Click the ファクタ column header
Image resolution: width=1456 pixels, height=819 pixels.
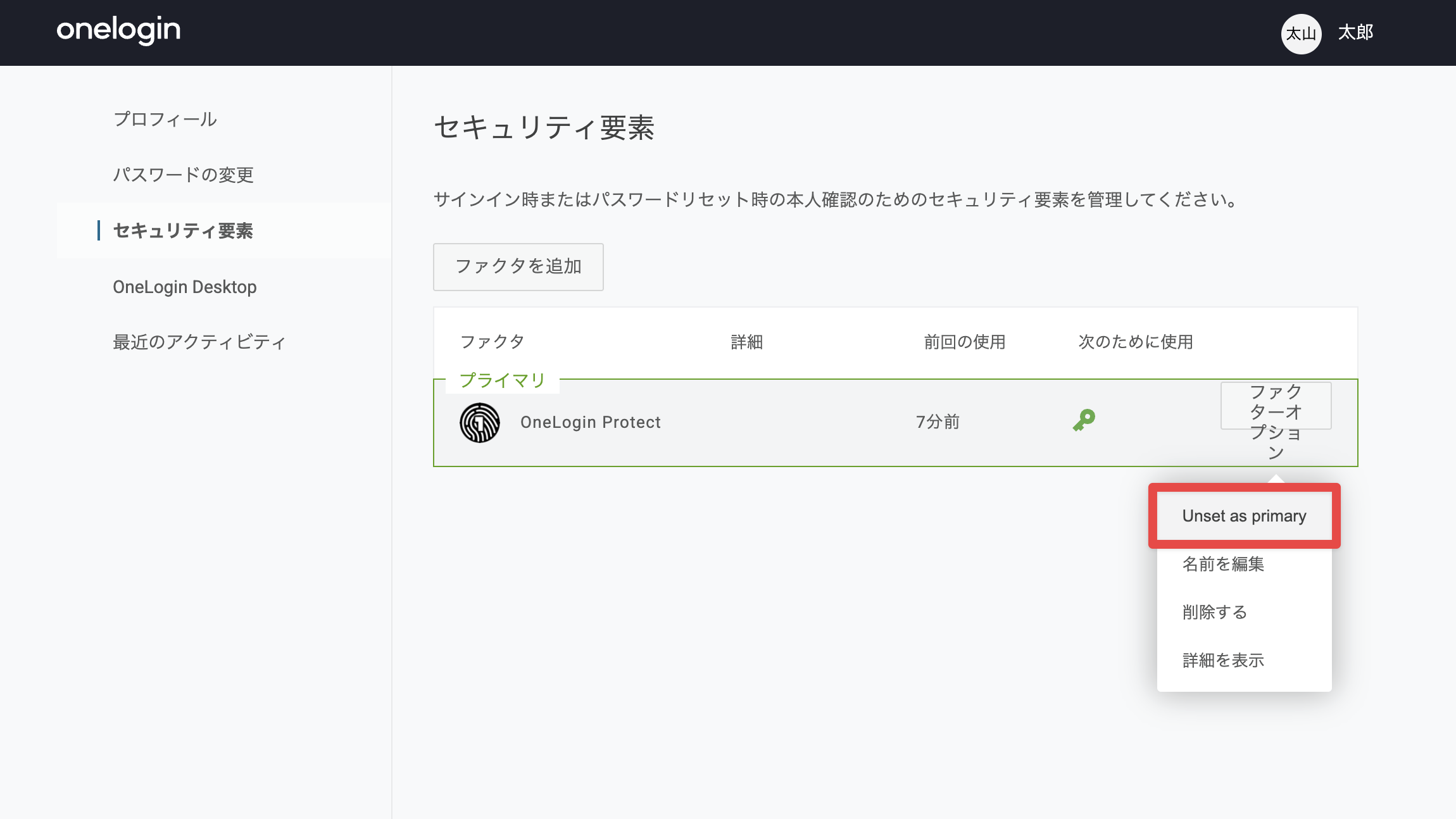[x=492, y=342]
